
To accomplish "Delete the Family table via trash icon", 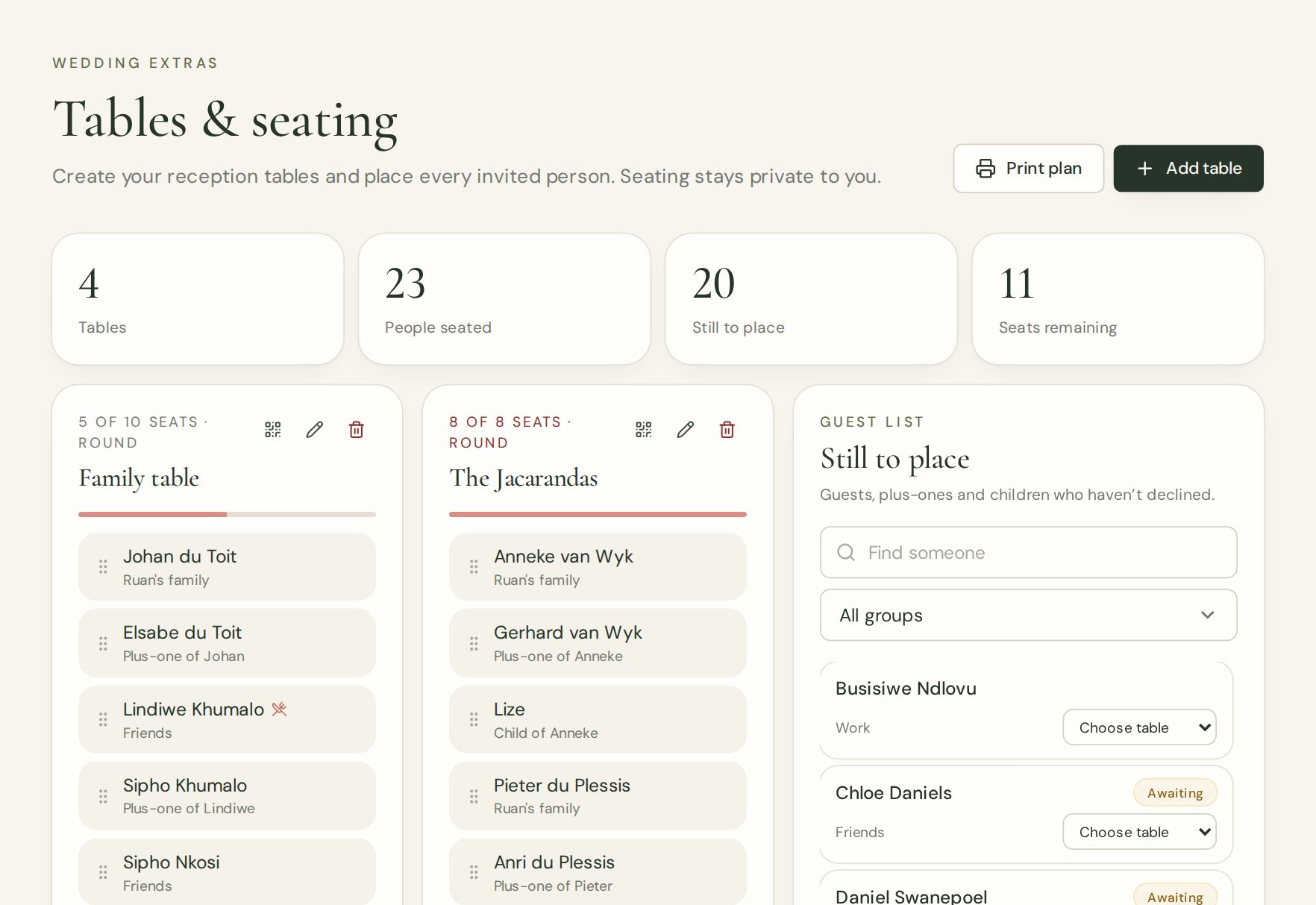I will coord(357,430).
